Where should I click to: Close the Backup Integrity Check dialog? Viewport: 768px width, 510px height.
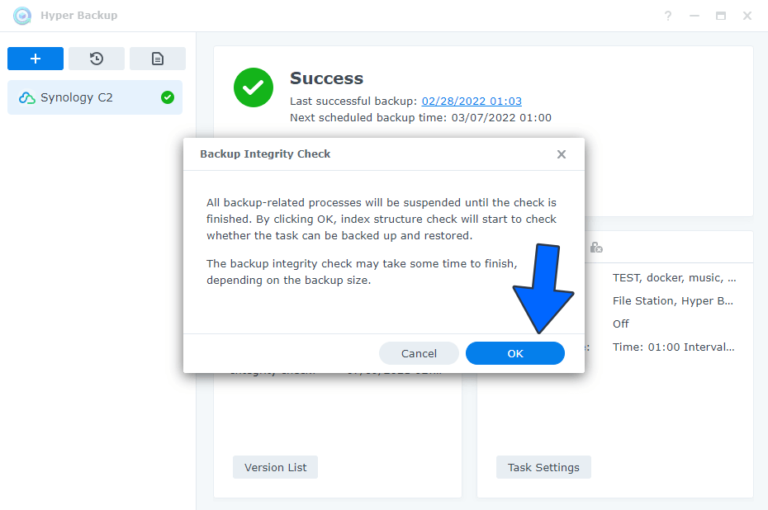click(x=561, y=154)
